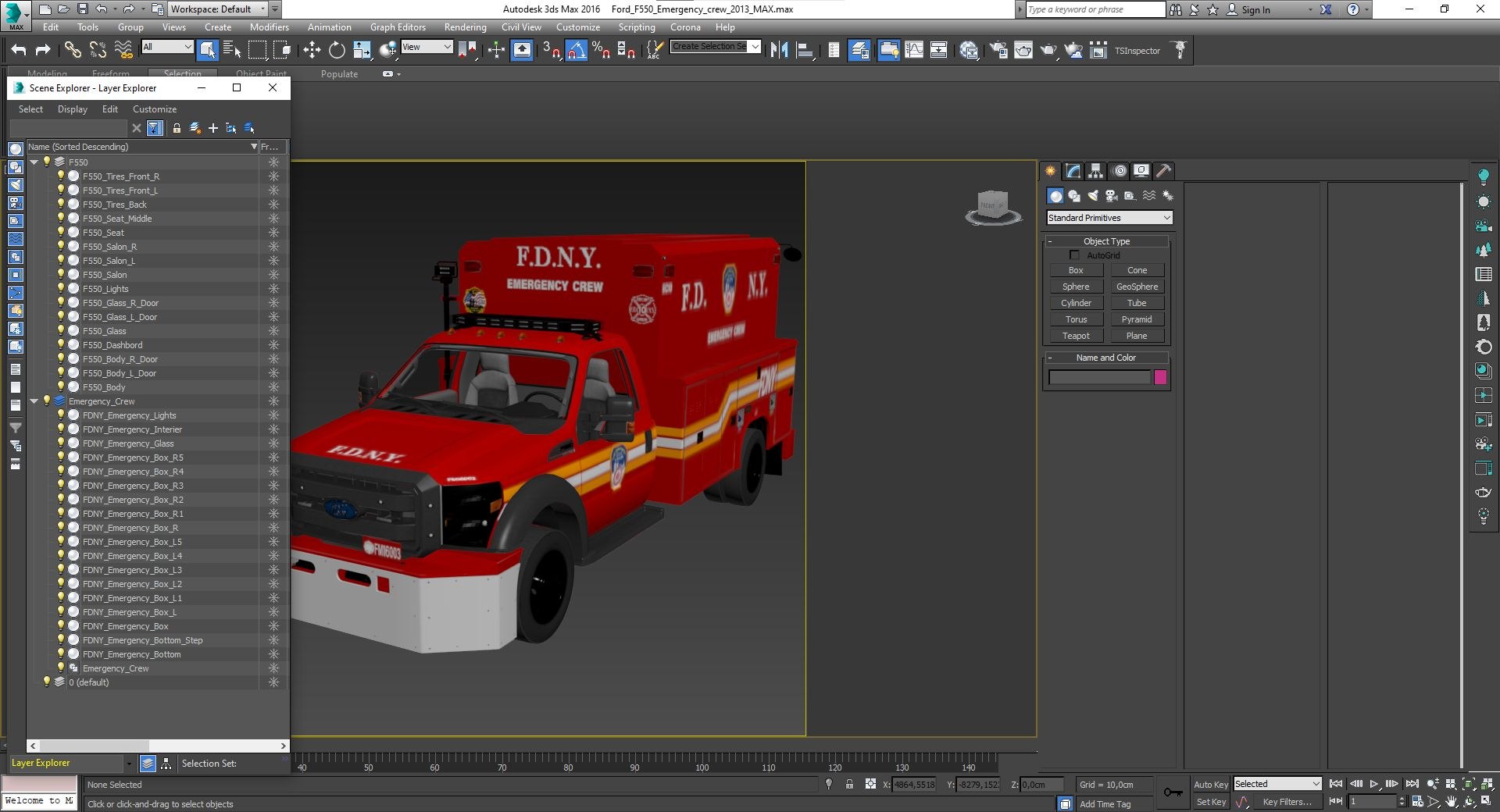Select the Rotate tool in main toolbar
Screen dimensions: 1500x812
click(337, 51)
